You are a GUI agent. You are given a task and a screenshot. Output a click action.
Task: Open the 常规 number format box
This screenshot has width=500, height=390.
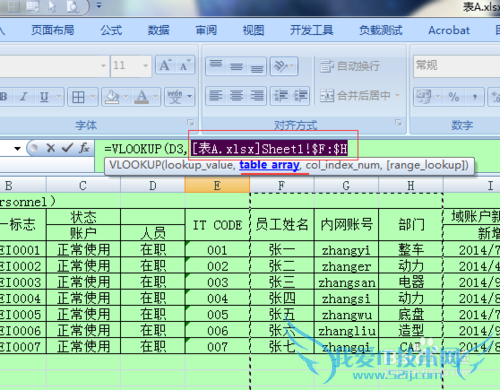pyautogui.click(x=457, y=66)
